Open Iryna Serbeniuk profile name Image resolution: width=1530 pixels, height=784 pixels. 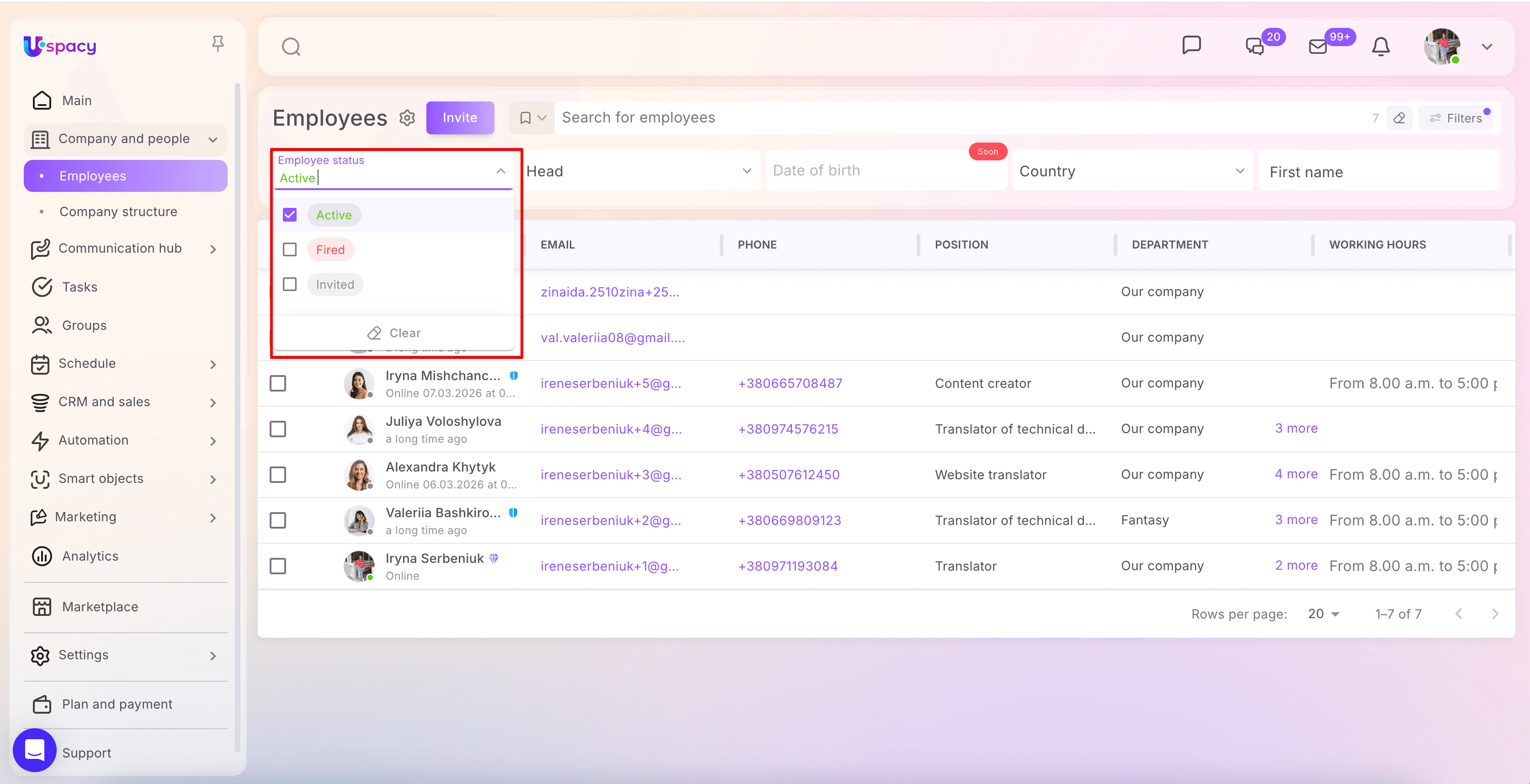tap(434, 558)
